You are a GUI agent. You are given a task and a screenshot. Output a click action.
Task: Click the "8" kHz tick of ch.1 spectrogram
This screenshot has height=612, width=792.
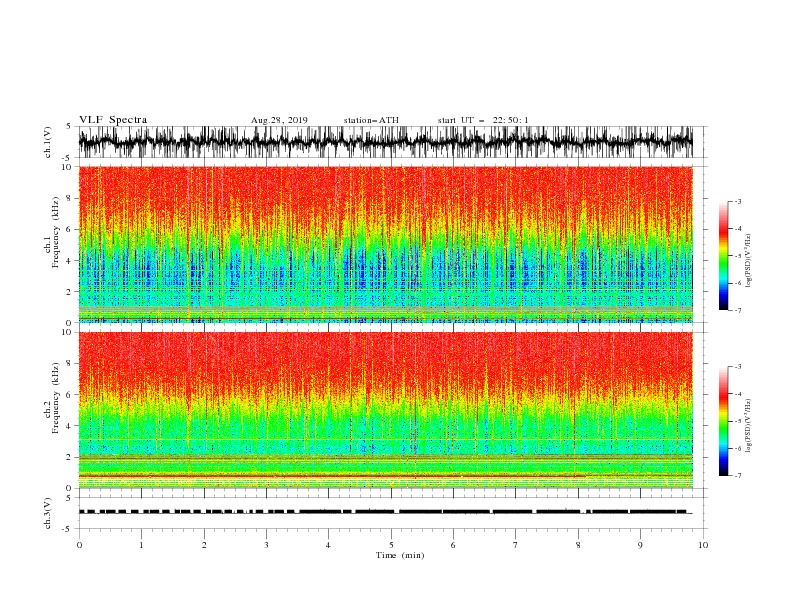(70, 198)
